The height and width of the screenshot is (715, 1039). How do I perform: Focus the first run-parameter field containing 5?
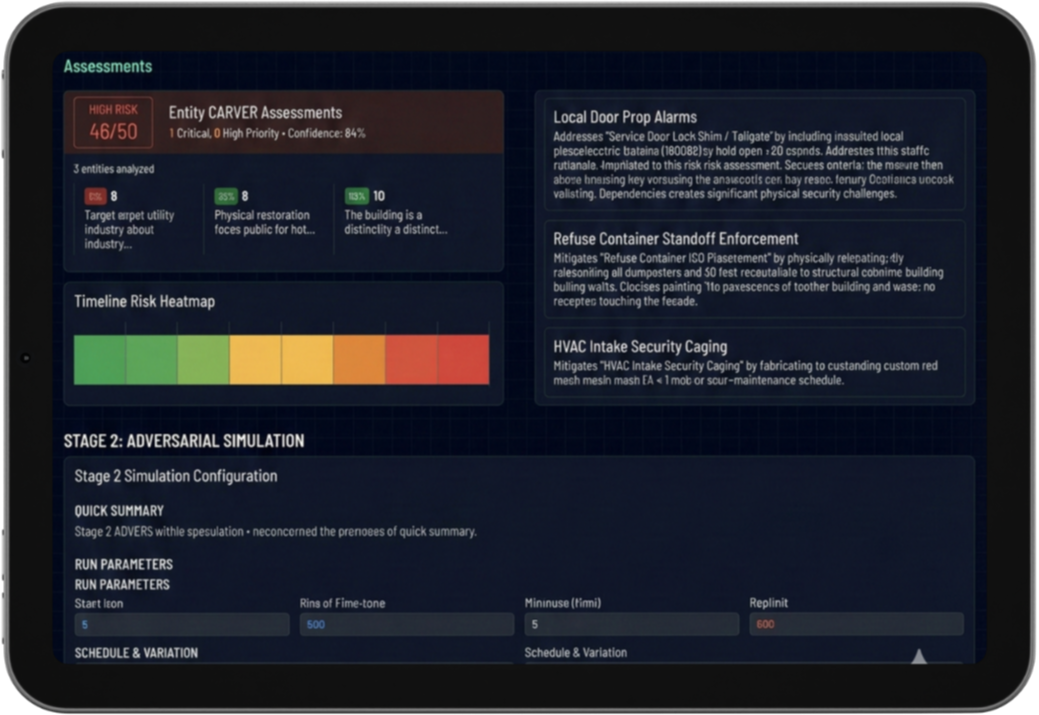pyautogui.click(x=182, y=624)
